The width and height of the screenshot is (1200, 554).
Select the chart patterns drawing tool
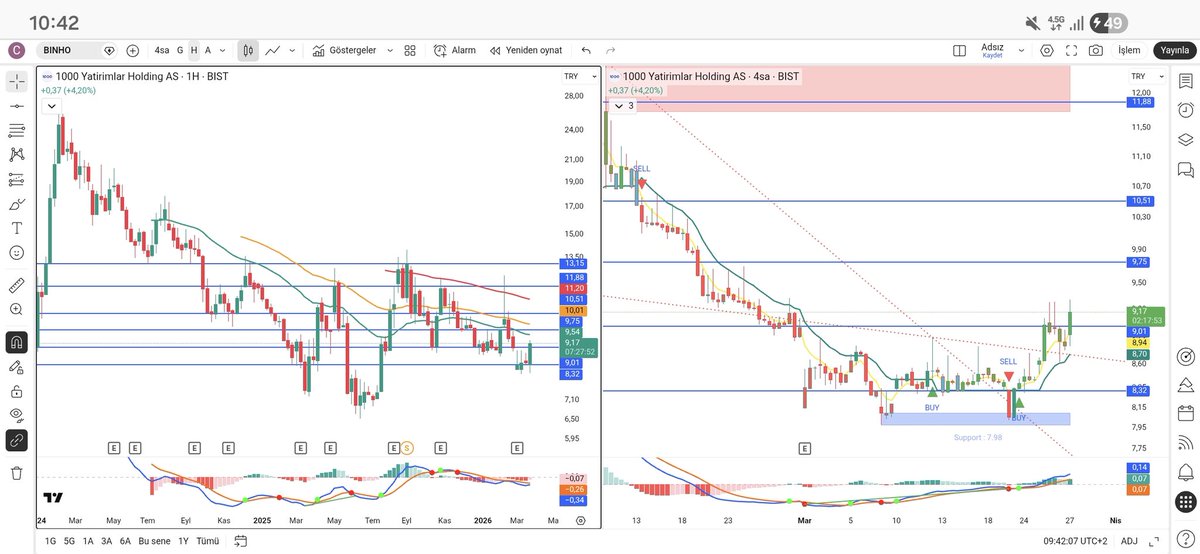pos(16,155)
